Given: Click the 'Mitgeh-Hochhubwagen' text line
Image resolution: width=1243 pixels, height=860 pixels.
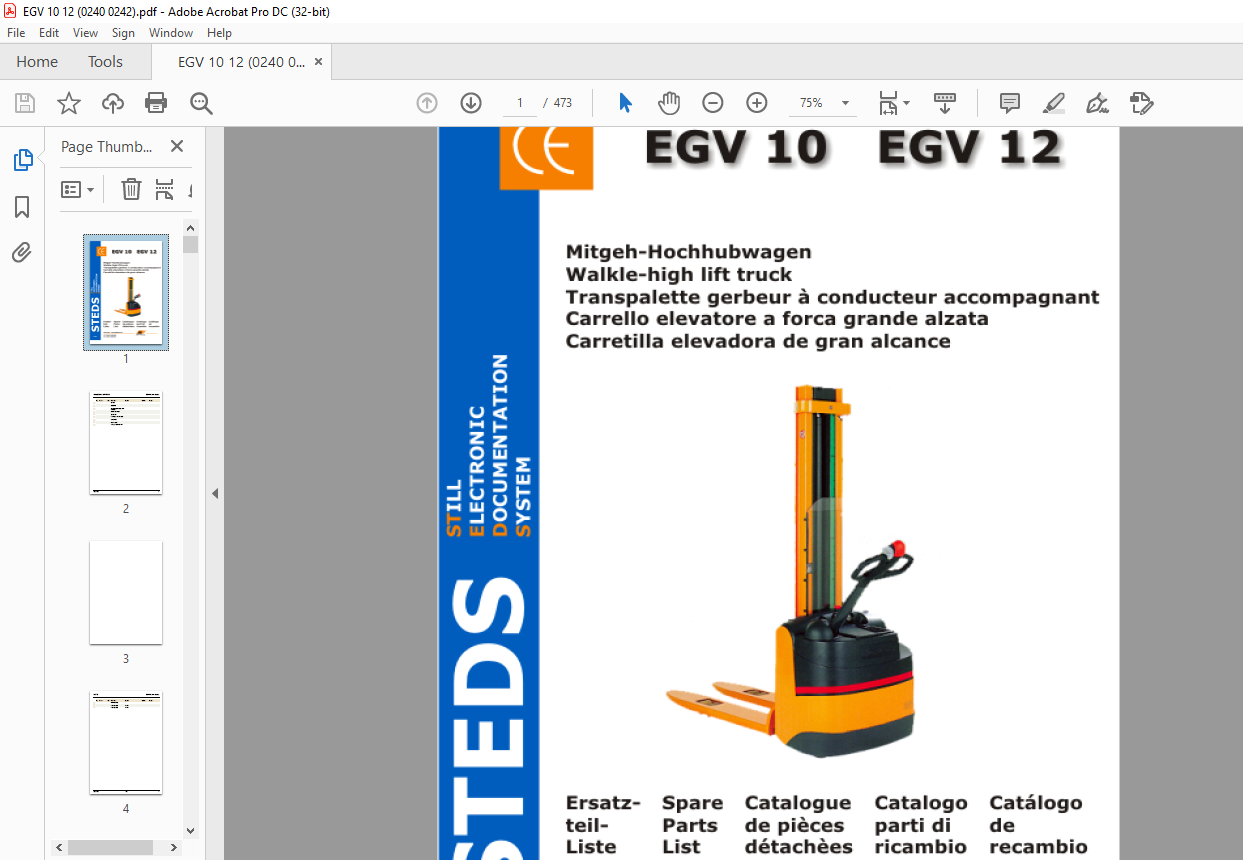Looking at the screenshot, I should click(689, 252).
